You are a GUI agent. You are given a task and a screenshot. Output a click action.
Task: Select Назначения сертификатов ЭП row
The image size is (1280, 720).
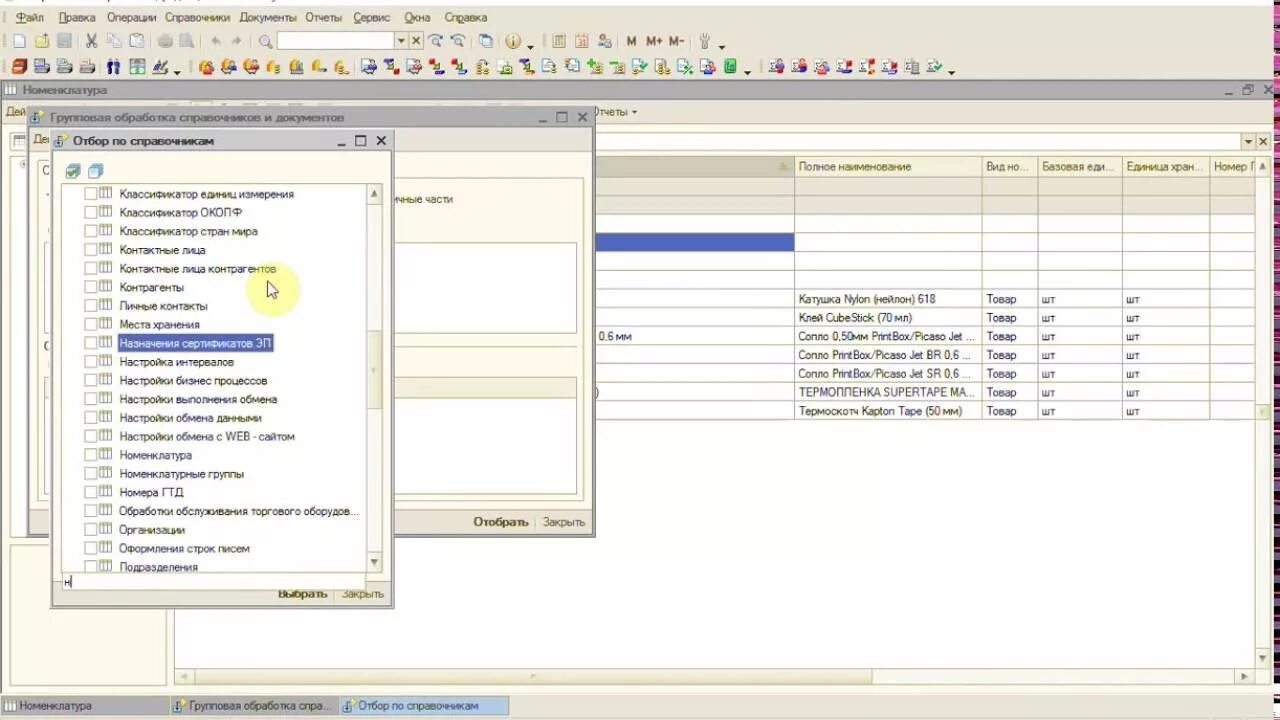[x=195, y=343]
